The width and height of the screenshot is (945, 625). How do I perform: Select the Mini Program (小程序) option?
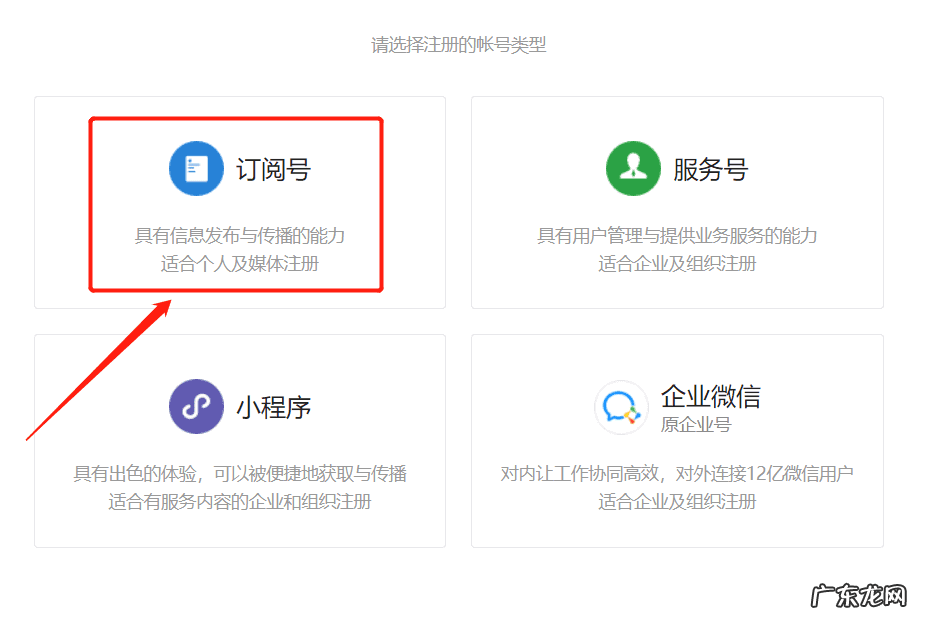pyautogui.click(x=238, y=440)
